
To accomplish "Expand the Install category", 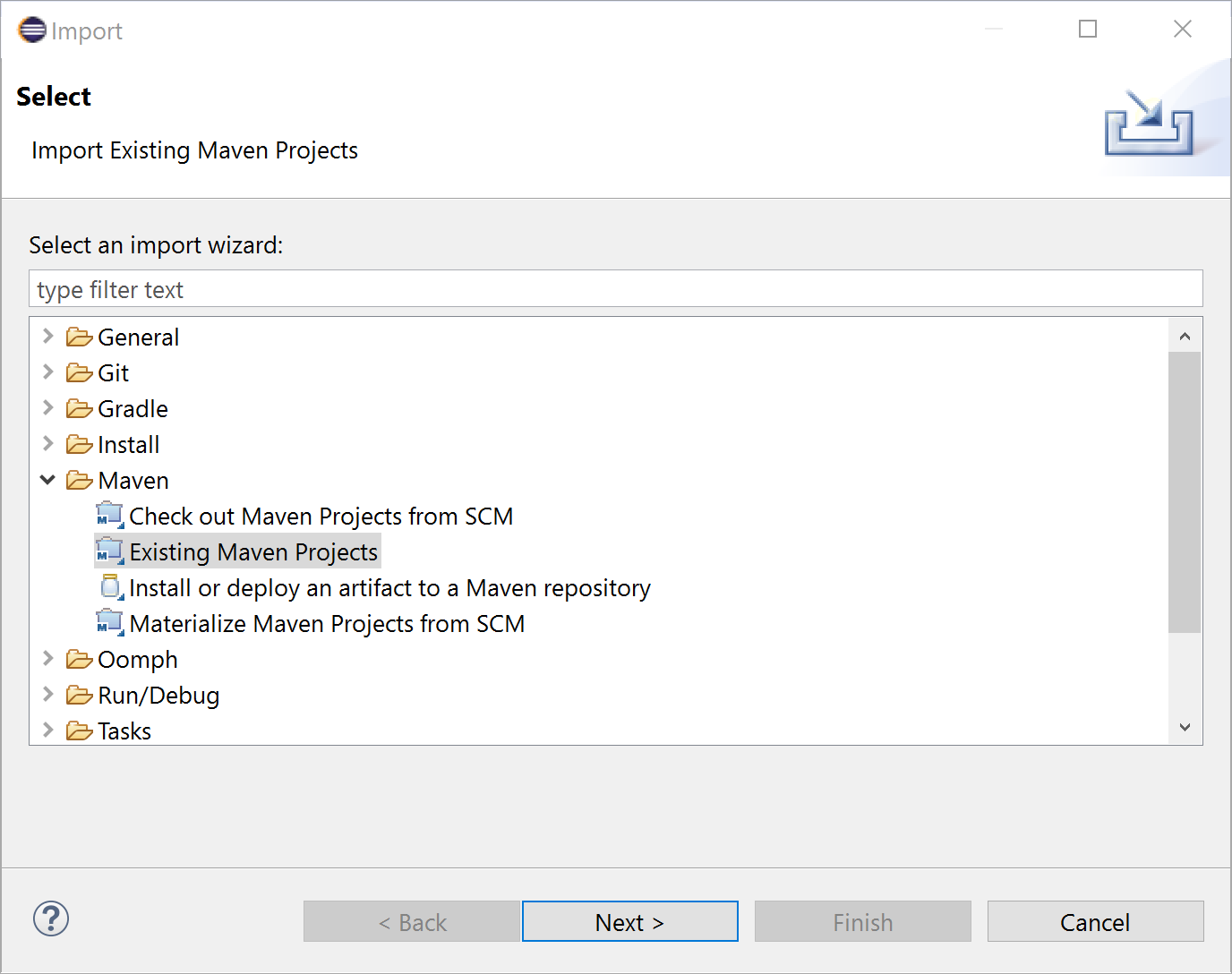I will 48,444.
